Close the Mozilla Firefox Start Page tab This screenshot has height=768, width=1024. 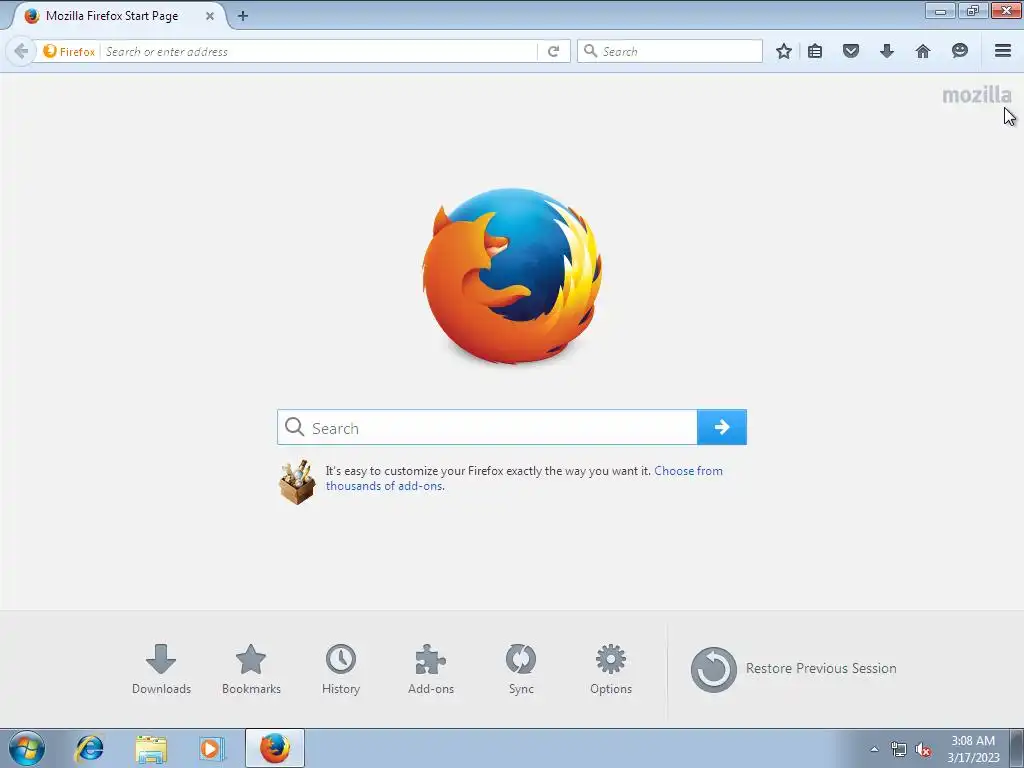tap(210, 16)
